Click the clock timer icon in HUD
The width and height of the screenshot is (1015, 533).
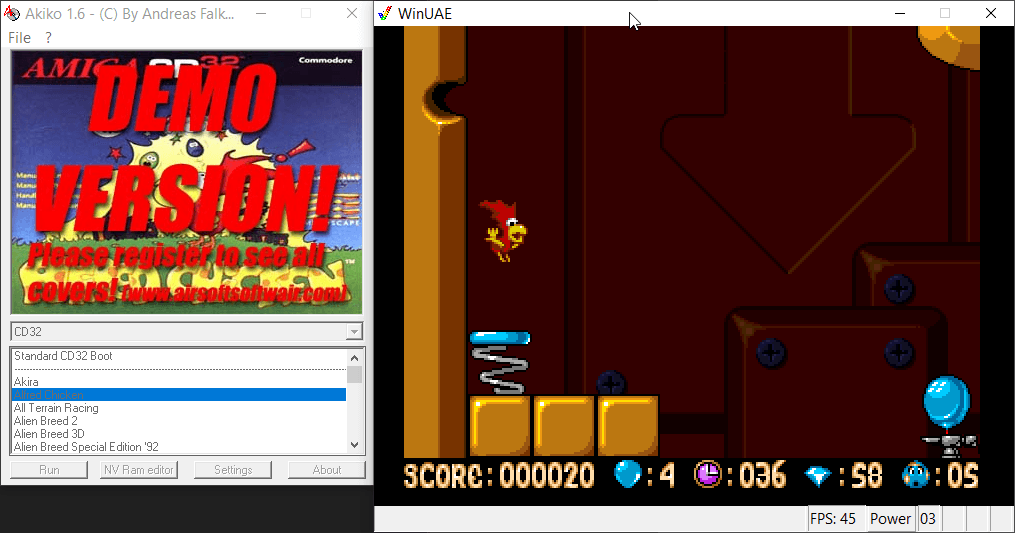pyautogui.click(x=708, y=475)
